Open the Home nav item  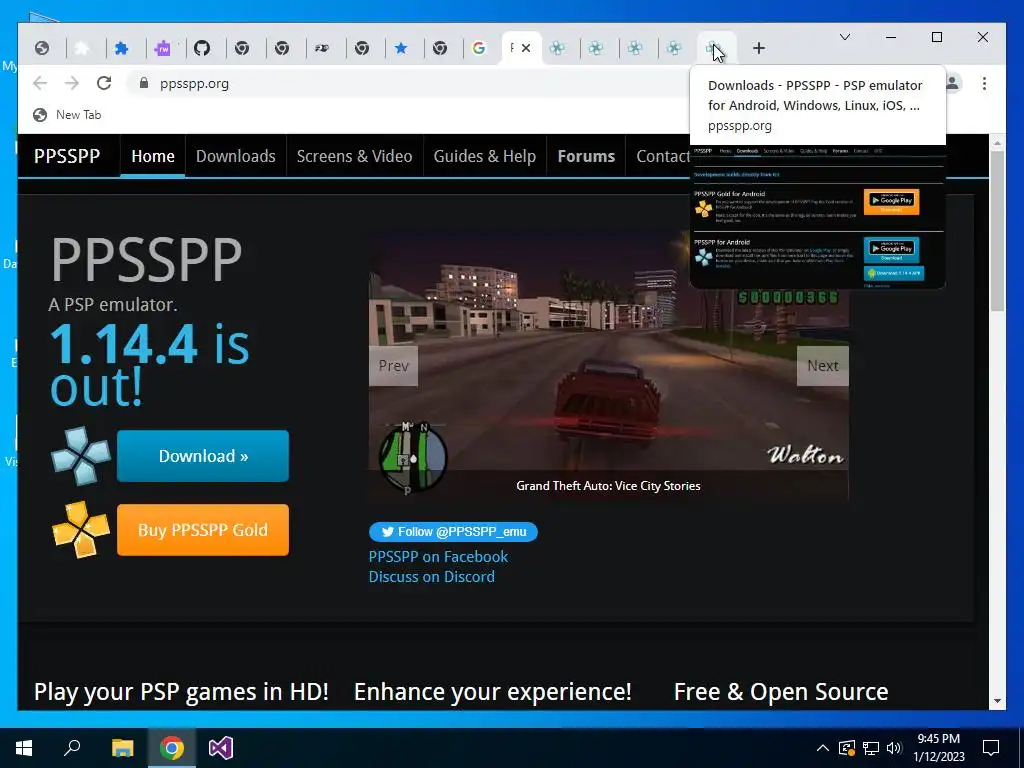click(153, 156)
